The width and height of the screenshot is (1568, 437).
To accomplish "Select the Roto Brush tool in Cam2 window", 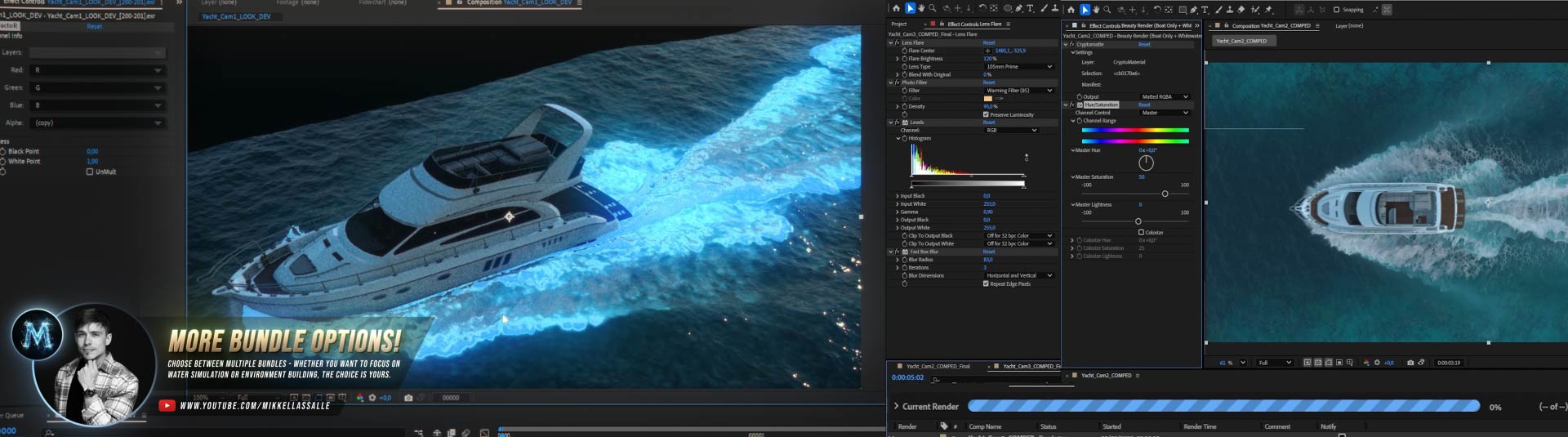I will pos(1255,10).
